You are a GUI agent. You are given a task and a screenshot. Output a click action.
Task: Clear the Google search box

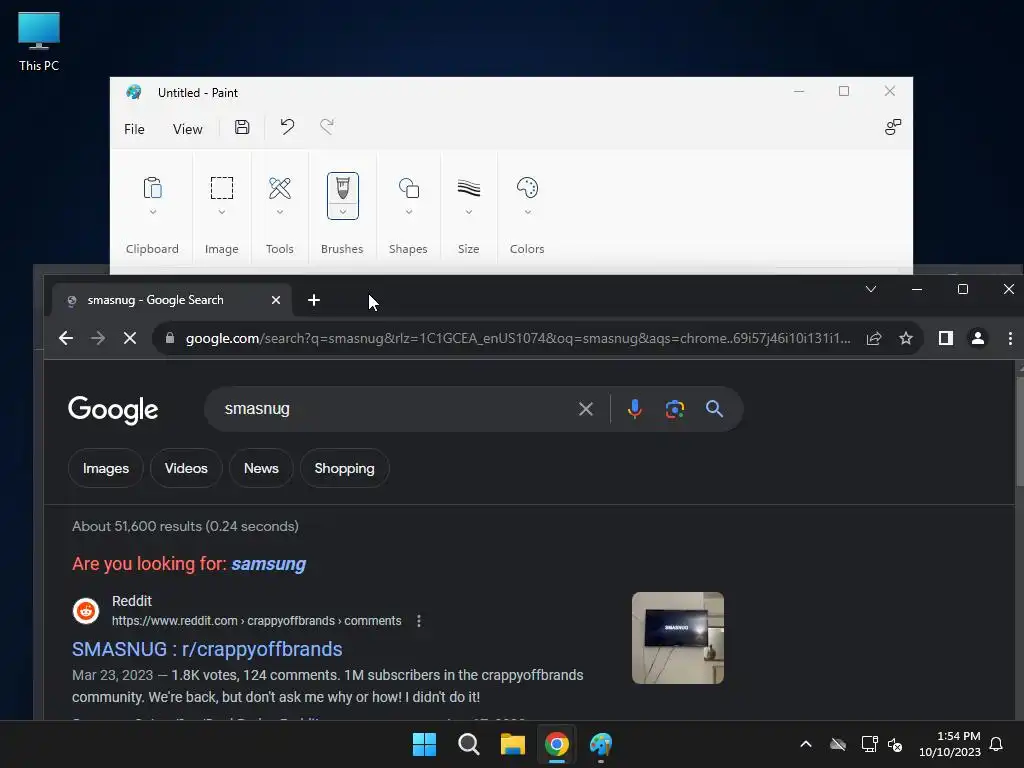click(x=586, y=409)
